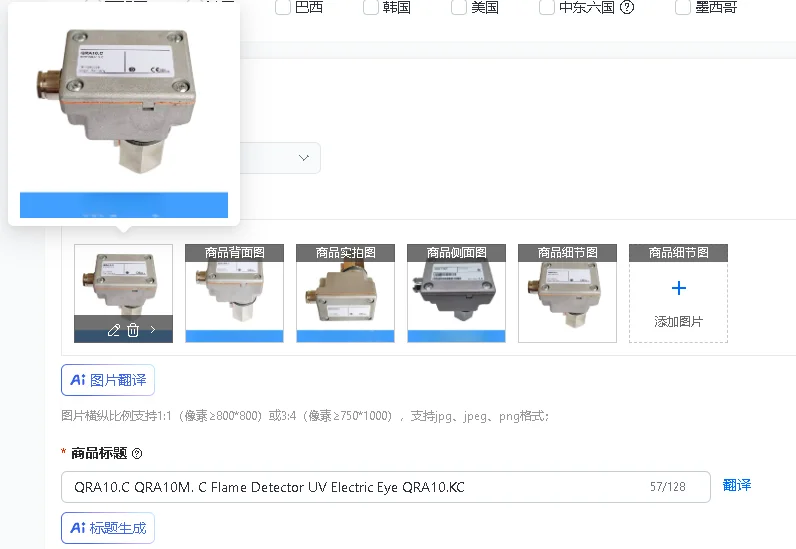Click the right arrow icon on first thumbnail
Screen dimensions: 796x549
click(x=153, y=330)
